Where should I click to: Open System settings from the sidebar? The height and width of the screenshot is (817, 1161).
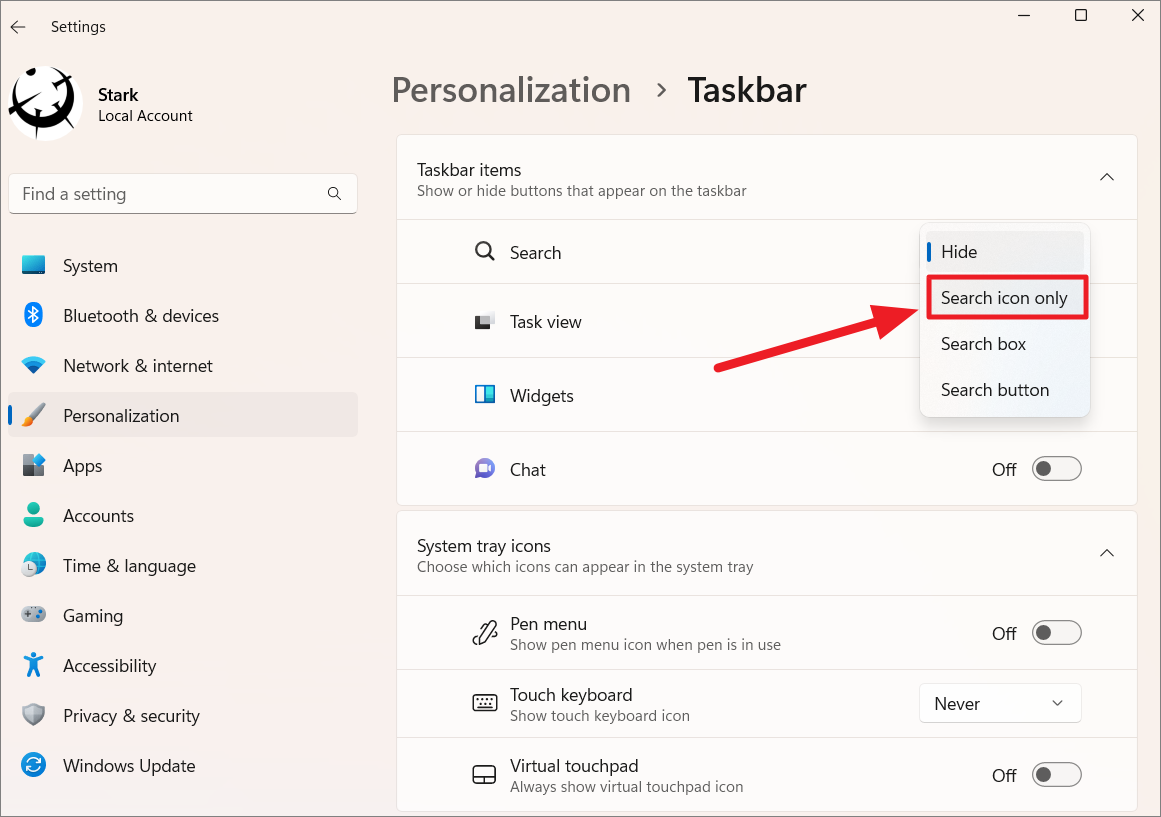pos(35,265)
